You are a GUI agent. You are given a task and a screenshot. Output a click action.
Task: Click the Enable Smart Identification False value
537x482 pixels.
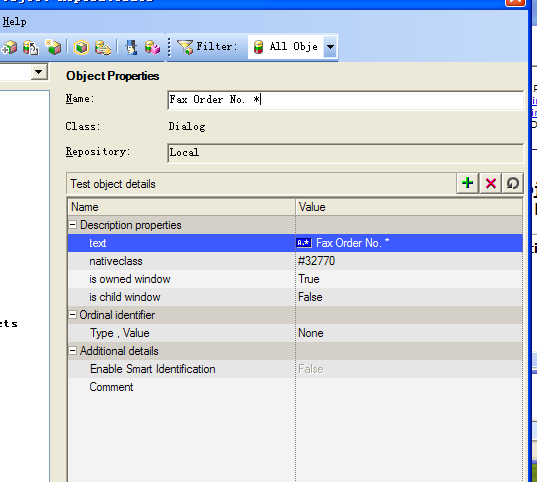311,369
